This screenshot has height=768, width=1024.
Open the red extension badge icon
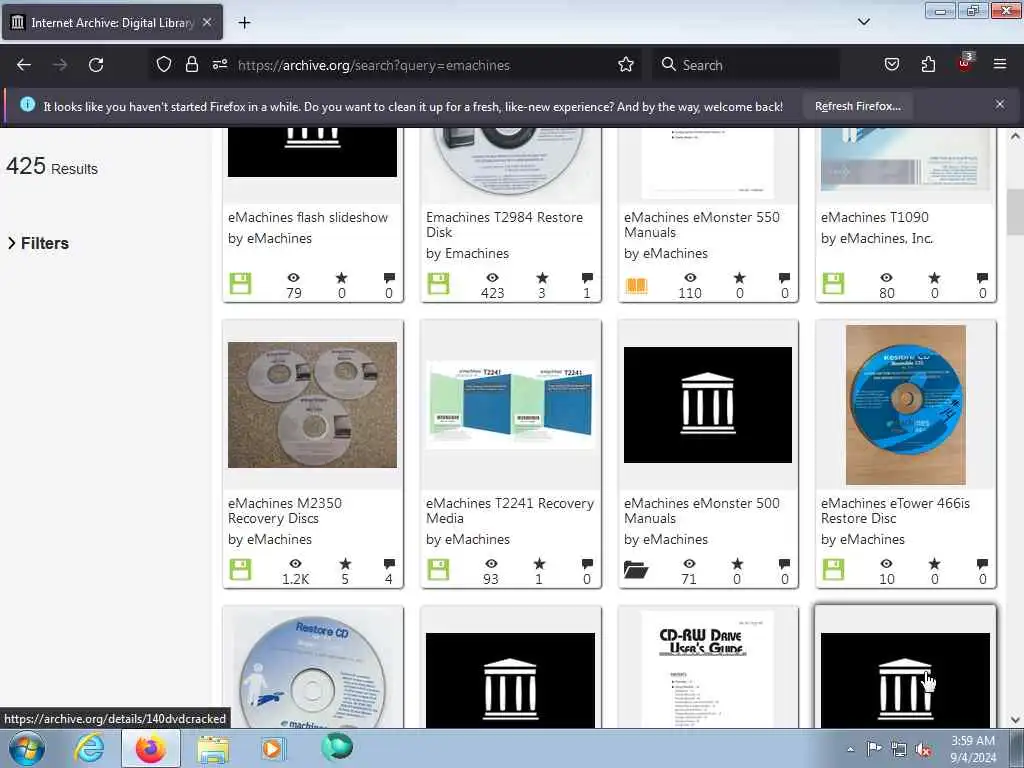[965, 63]
